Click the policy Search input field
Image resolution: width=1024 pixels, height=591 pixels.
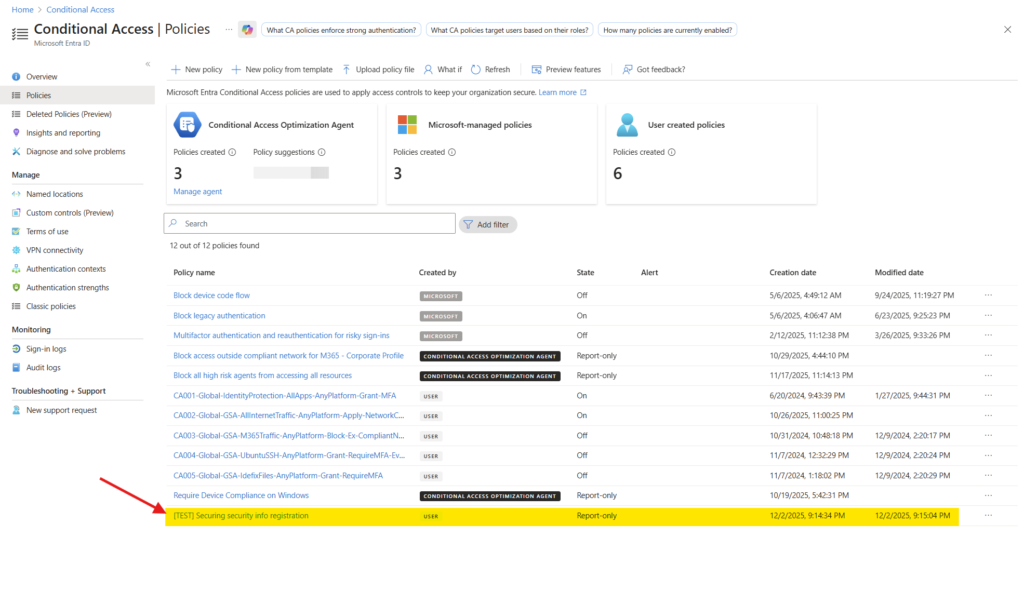(310, 224)
